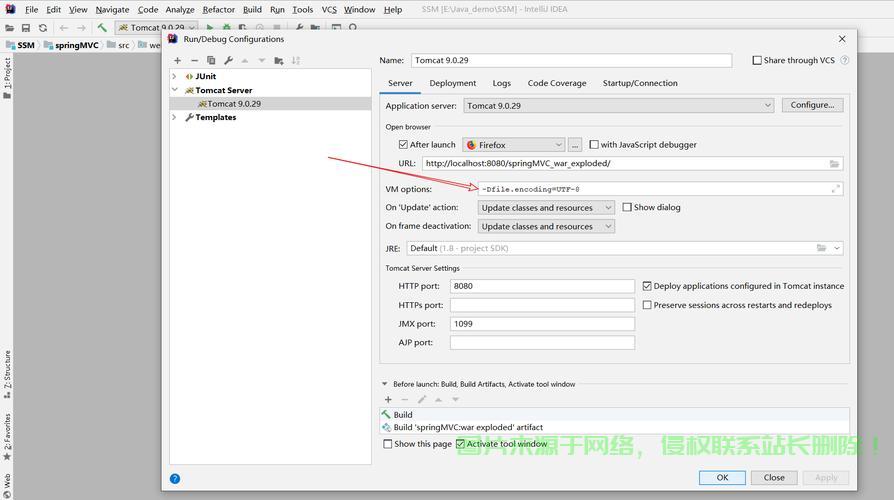Click the OK button
The image size is (894, 500).
[722, 478]
